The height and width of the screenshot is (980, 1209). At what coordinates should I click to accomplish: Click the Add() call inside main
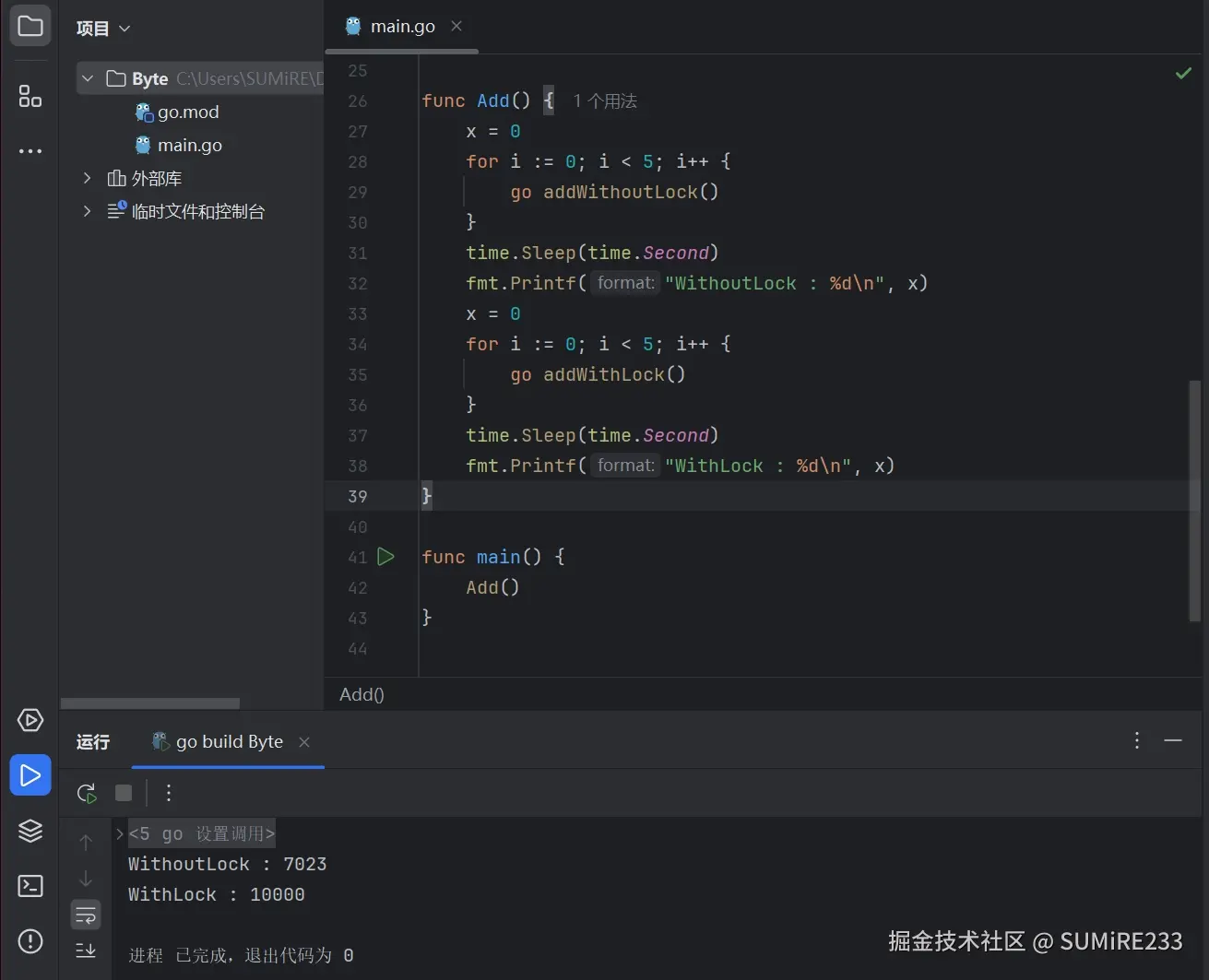point(492,587)
